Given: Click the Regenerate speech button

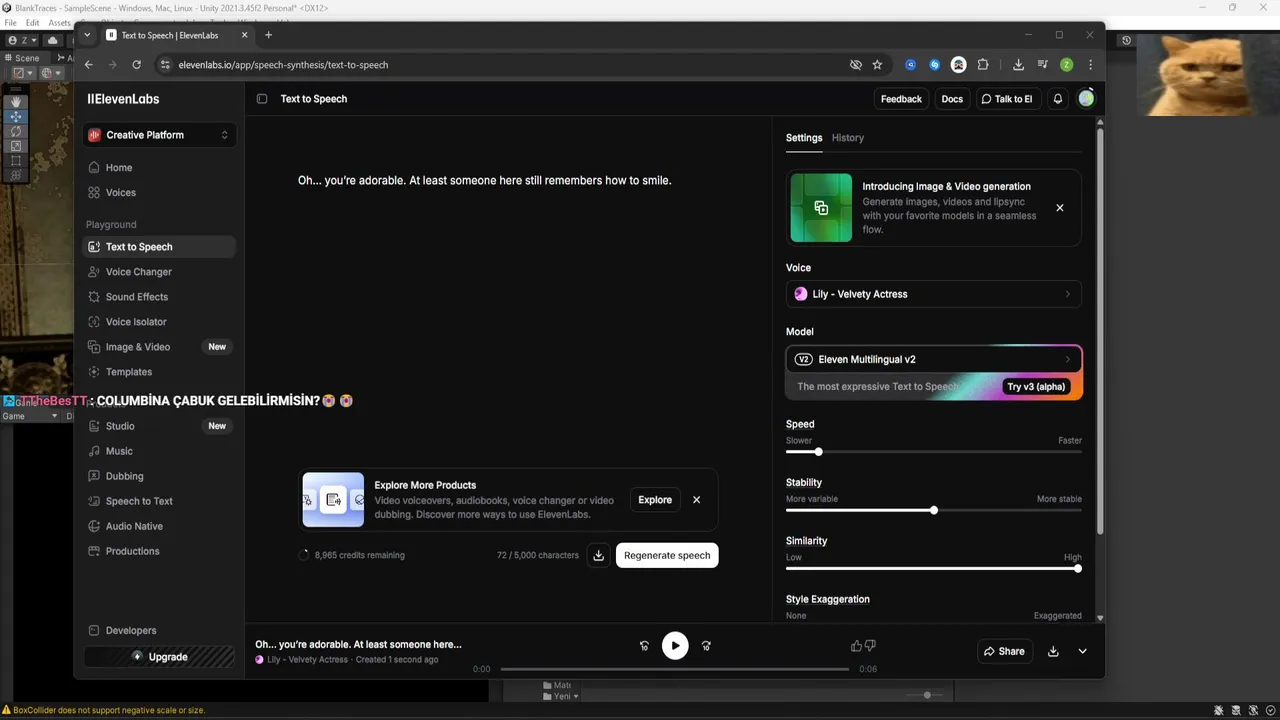Looking at the screenshot, I should (x=667, y=555).
